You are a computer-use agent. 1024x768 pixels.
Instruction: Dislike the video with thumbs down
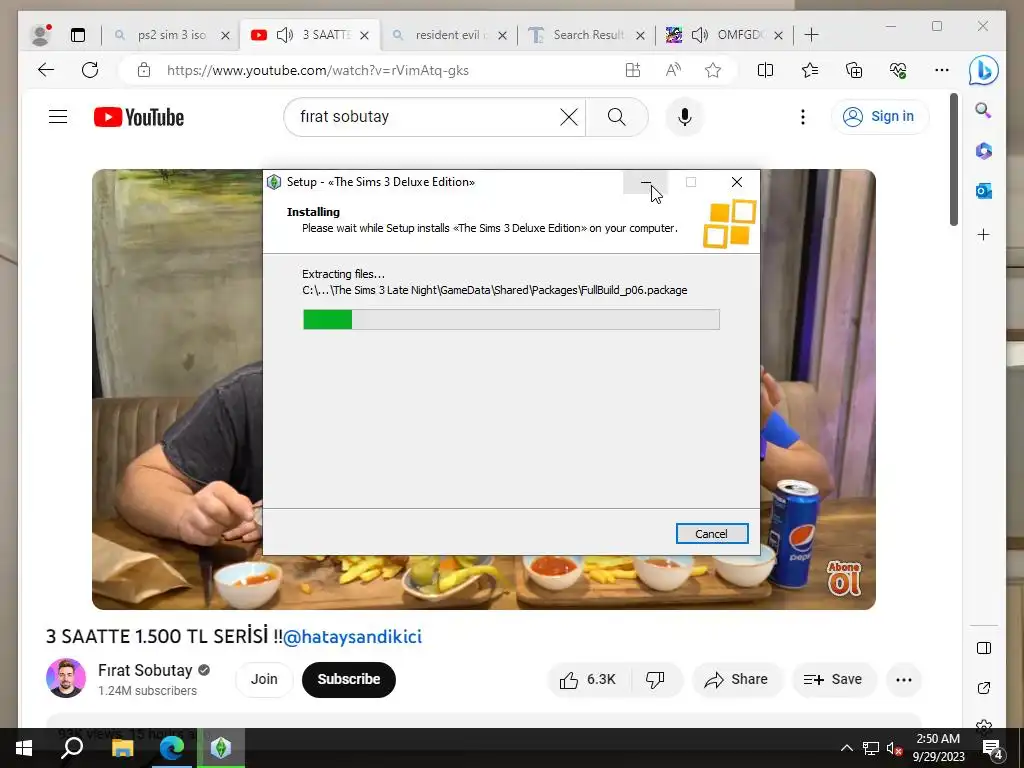coord(656,680)
